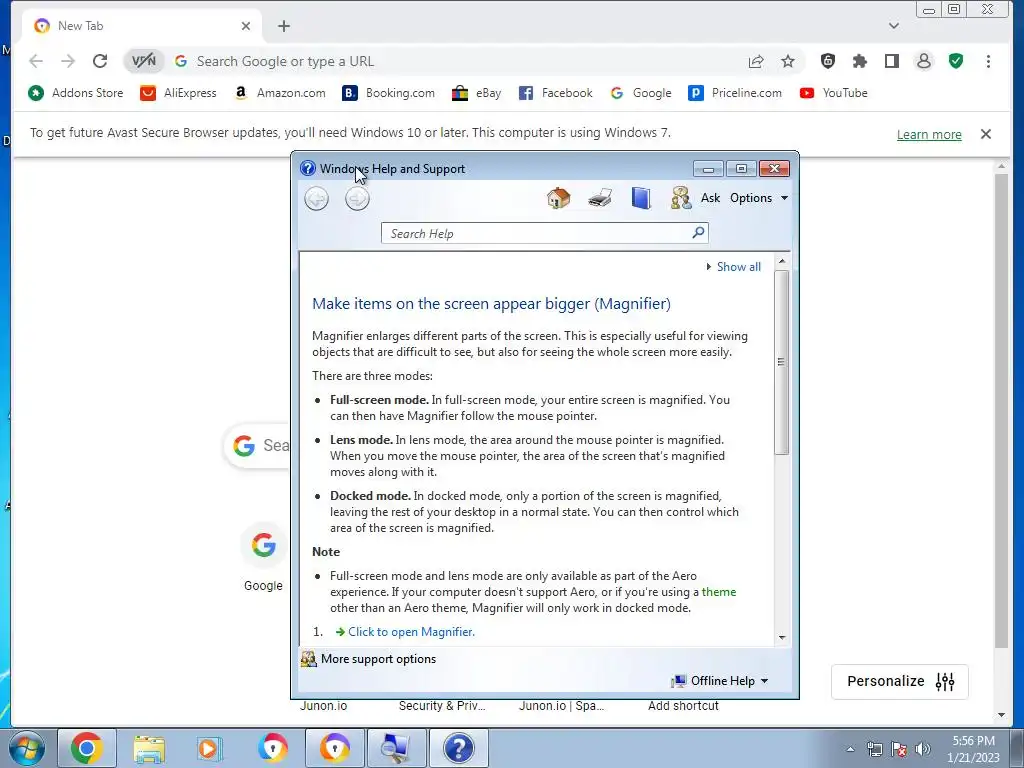Print the help topic via printer icon
1024x768 pixels.
coord(600,198)
